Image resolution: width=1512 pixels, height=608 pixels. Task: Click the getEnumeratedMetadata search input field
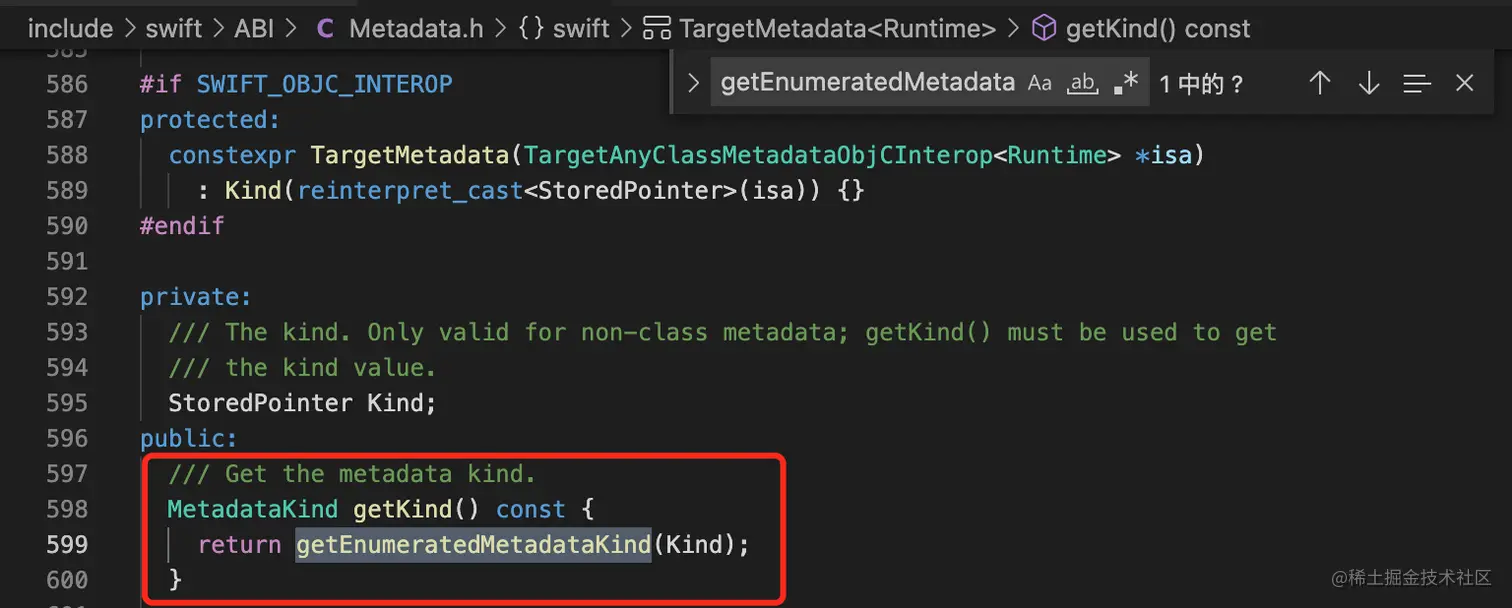[868, 83]
